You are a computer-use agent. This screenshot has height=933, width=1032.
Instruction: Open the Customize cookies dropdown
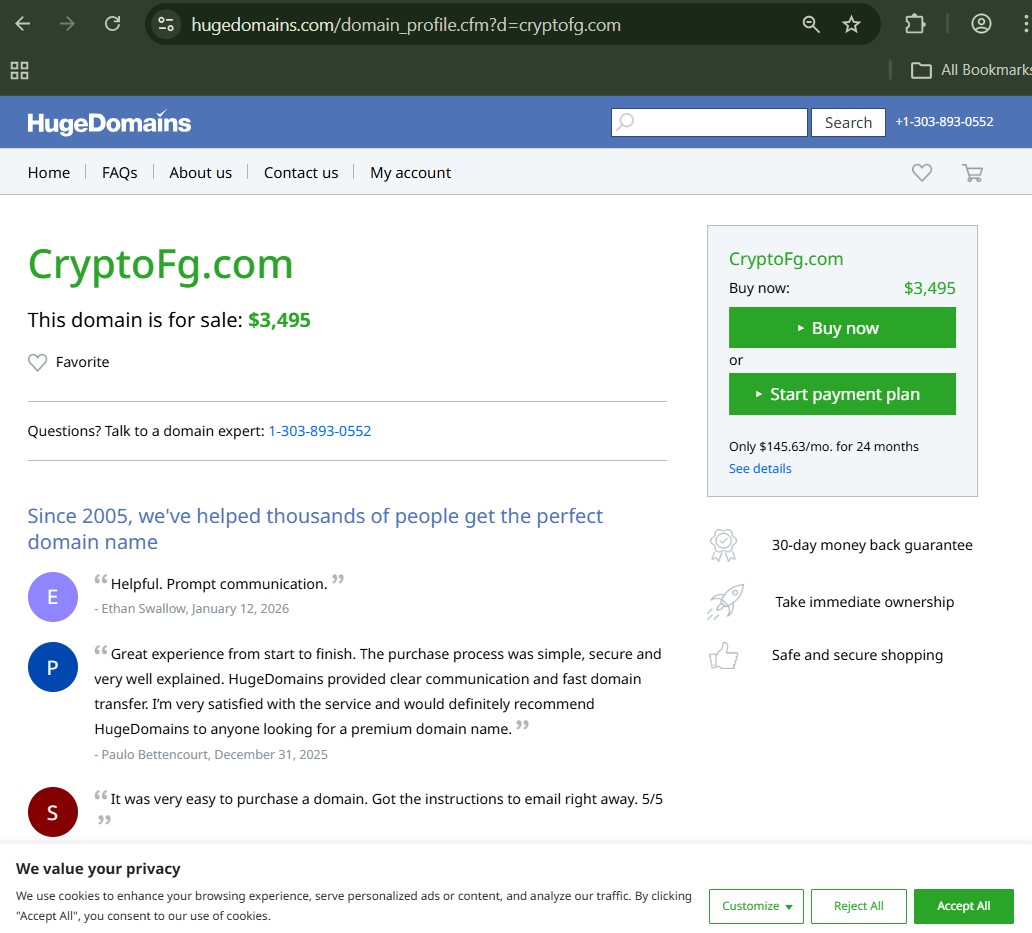pyautogui.click(x=755, y=906)
